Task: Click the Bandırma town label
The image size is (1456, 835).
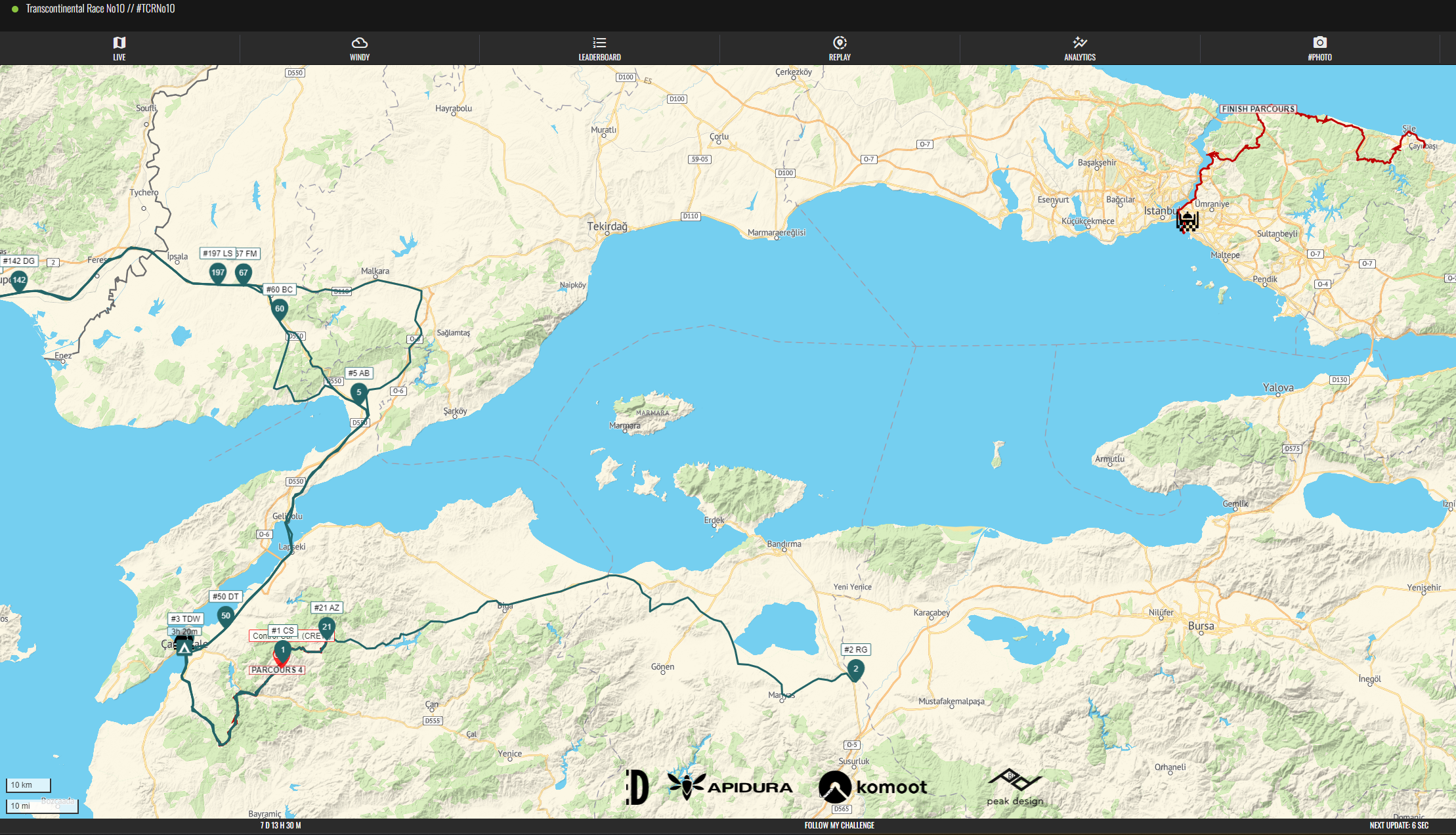Action: tap(784, 544)
